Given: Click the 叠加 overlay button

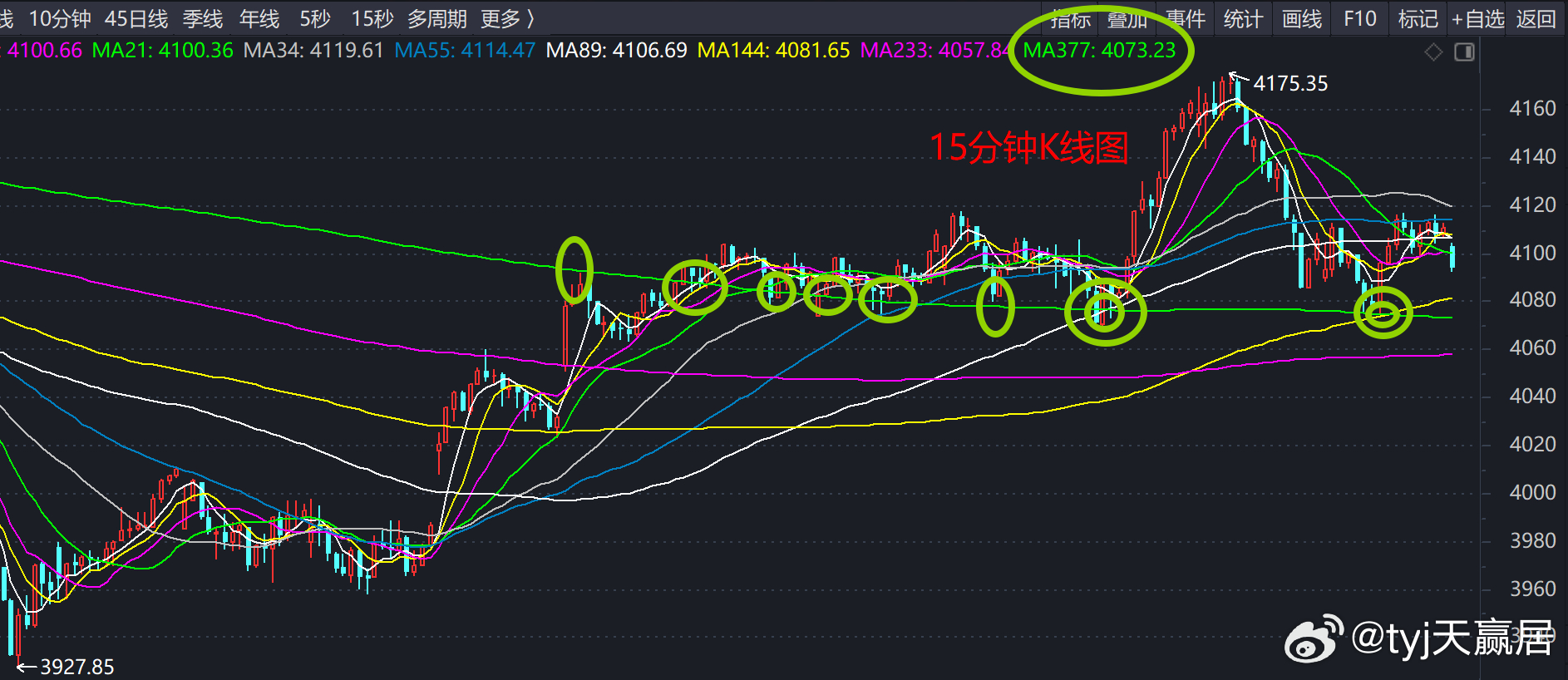Looking at the screenshot, I should pos(1127,18).
